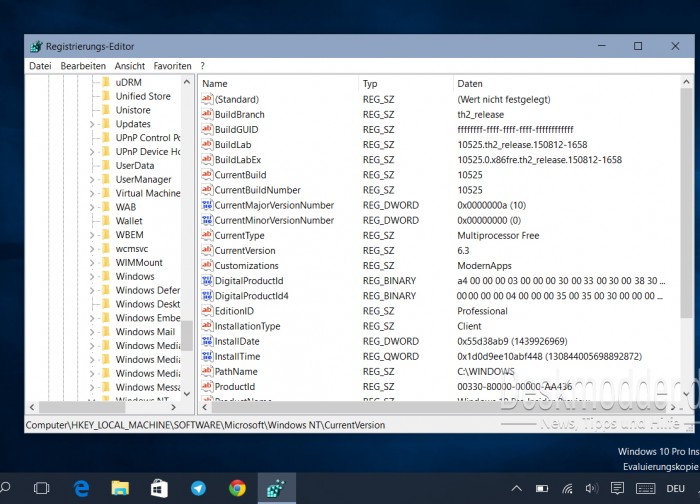Screen dimensions: 700x504
Task: Select the (Standard) value row
Action: coord(440,99)
